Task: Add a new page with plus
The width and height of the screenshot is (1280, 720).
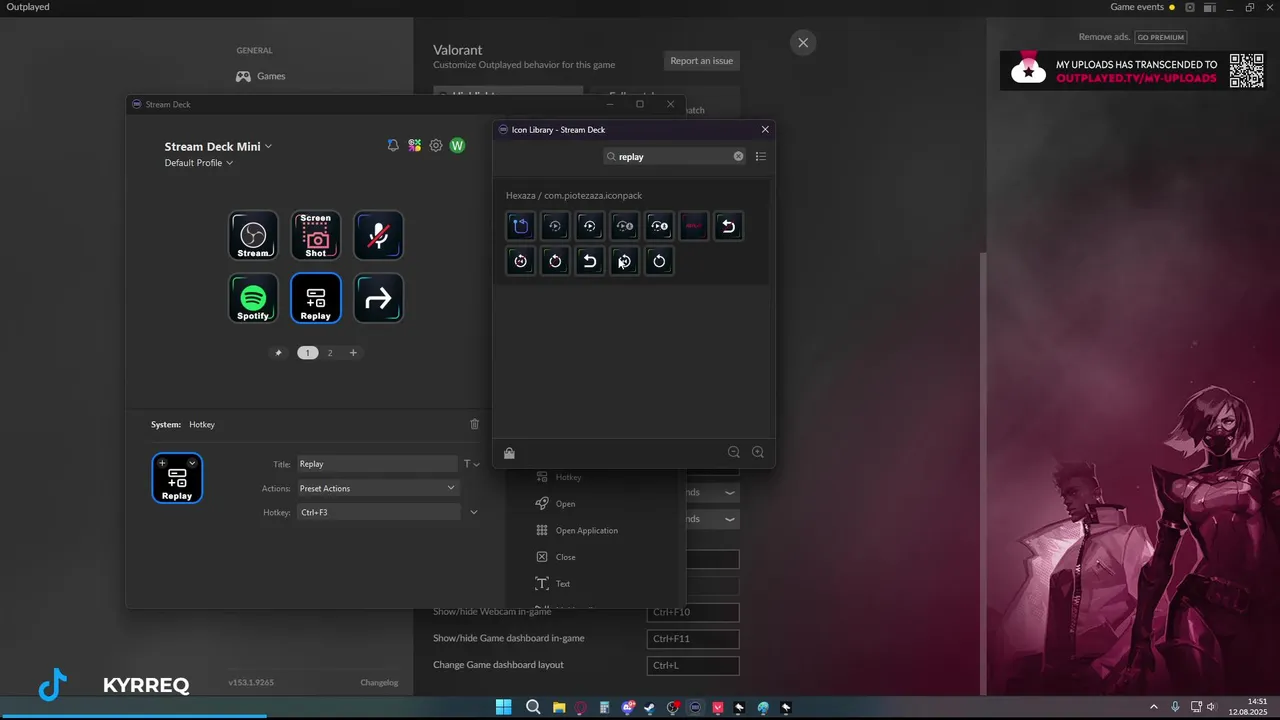Action: coord(353,353)
